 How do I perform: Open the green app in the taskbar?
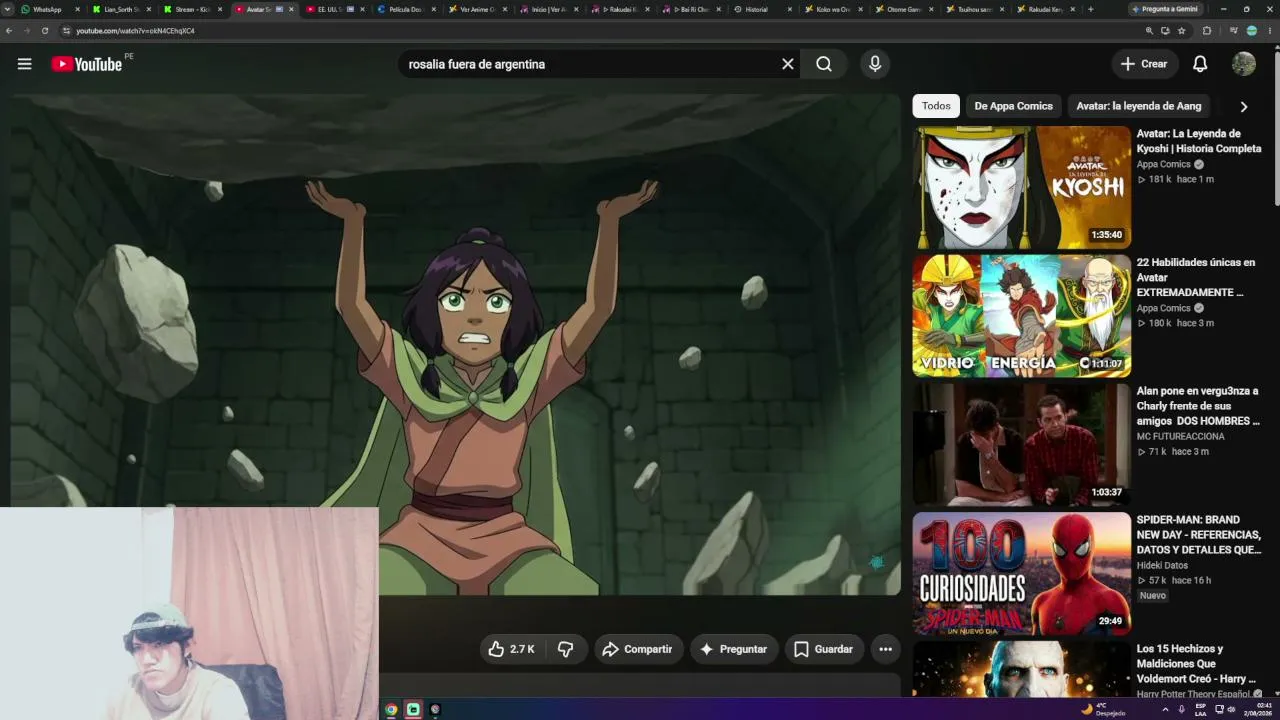click(x=413, y=710)
